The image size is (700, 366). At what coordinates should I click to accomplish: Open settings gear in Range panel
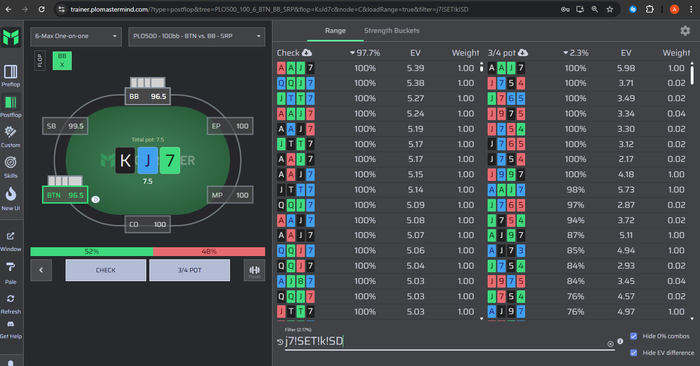pyautogui.click(x=685, y=31)
